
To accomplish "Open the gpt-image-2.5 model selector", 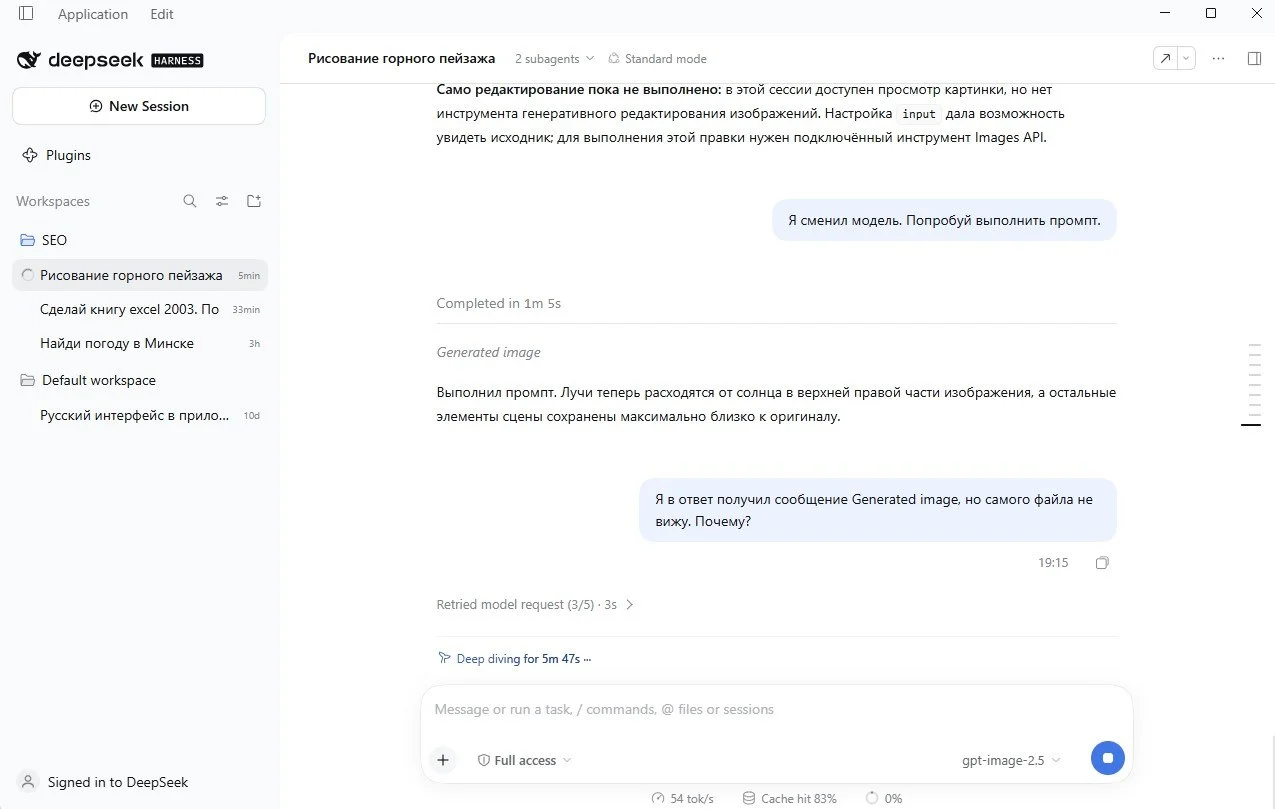I will pyautogui.click(x=1011, y=760).
